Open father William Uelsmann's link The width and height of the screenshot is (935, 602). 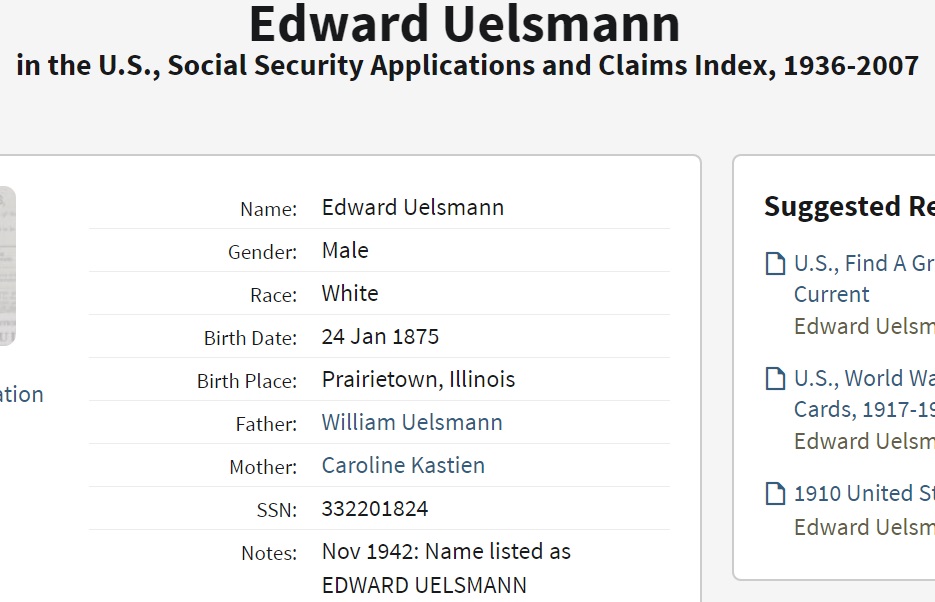[x=412, y=422]
